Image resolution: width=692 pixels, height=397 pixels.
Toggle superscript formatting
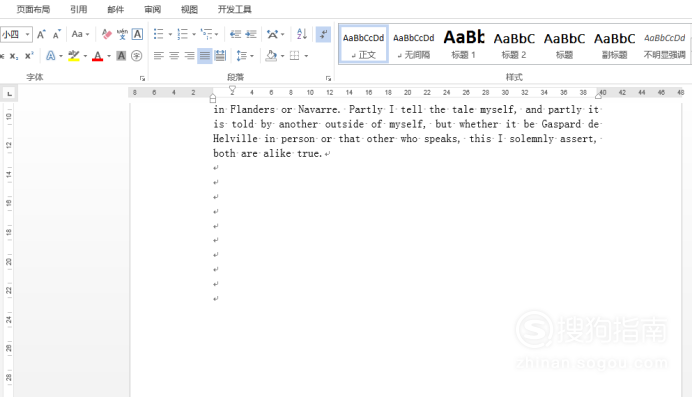29,56
